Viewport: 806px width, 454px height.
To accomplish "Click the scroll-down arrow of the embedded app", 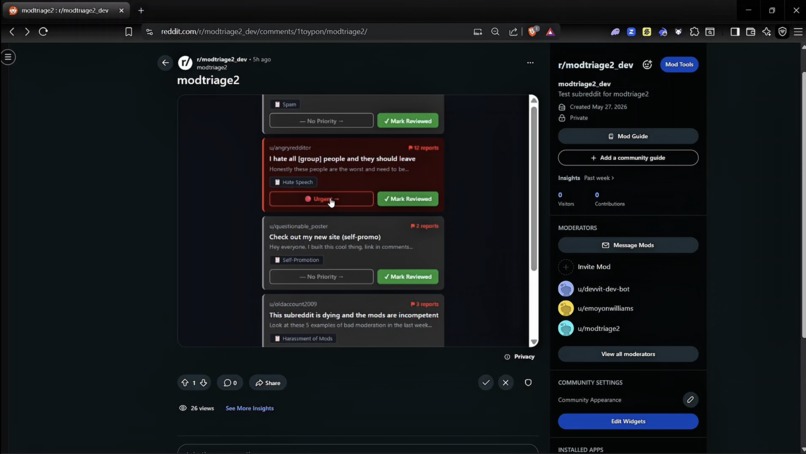I will 534,342.
